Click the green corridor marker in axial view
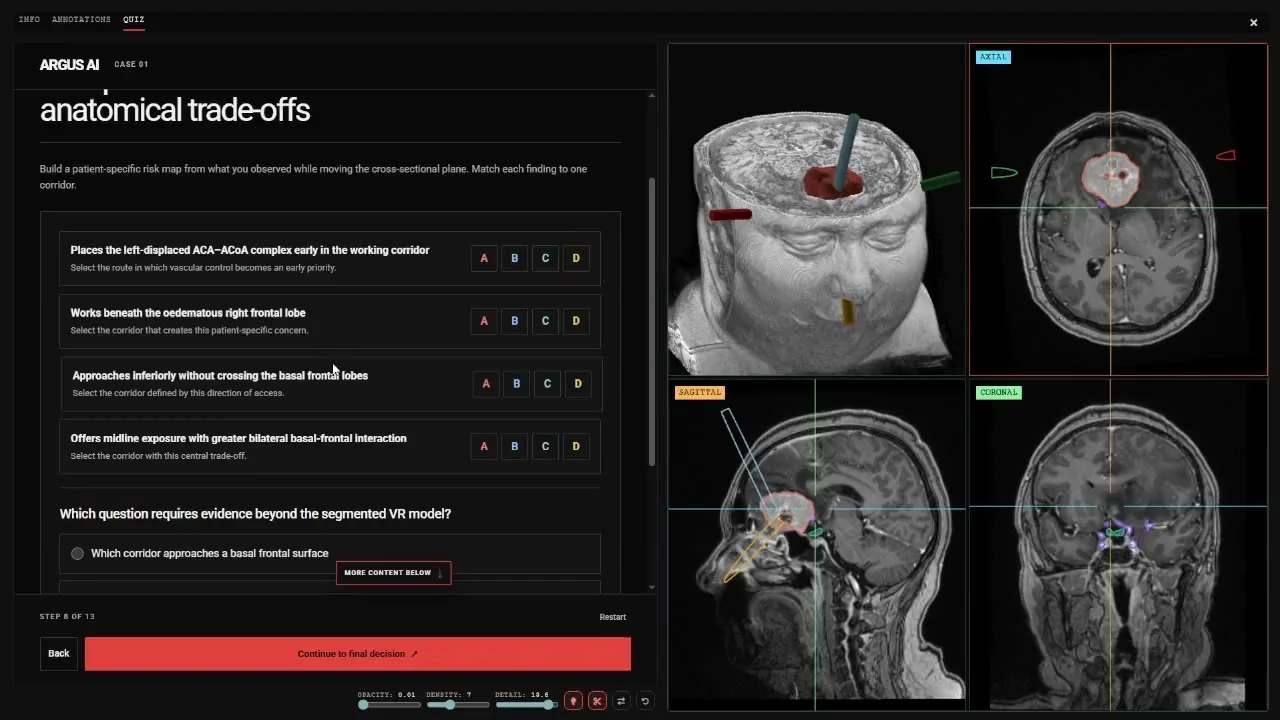 1004,173
